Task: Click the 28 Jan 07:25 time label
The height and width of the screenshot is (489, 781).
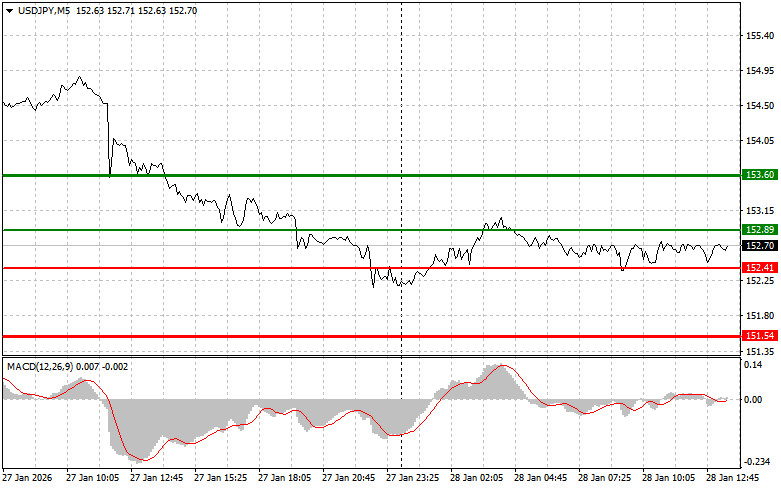Action: point(605,478)
